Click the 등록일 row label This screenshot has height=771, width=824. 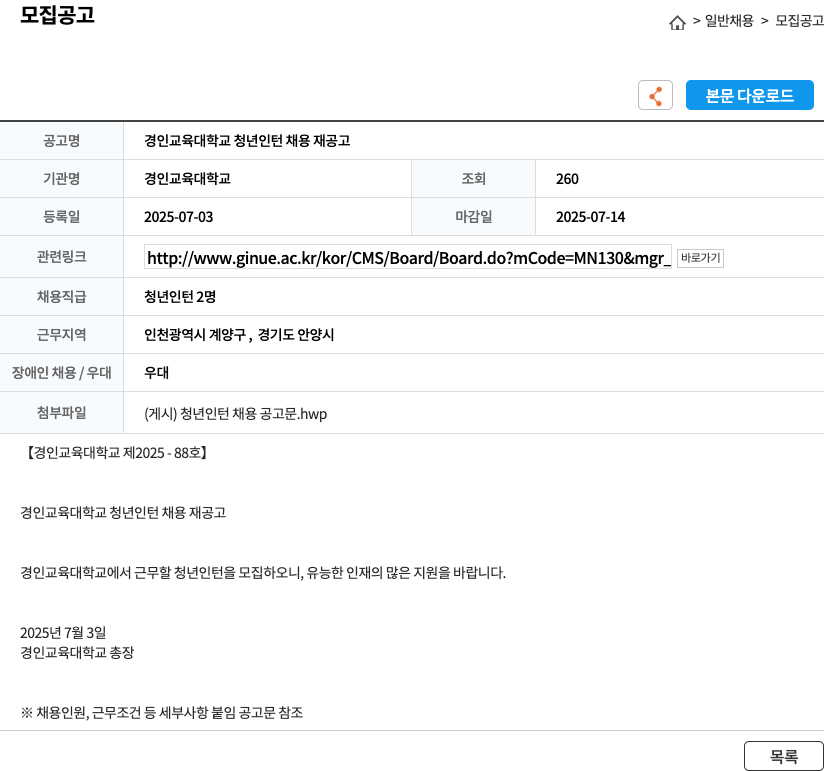pos(61,217)
